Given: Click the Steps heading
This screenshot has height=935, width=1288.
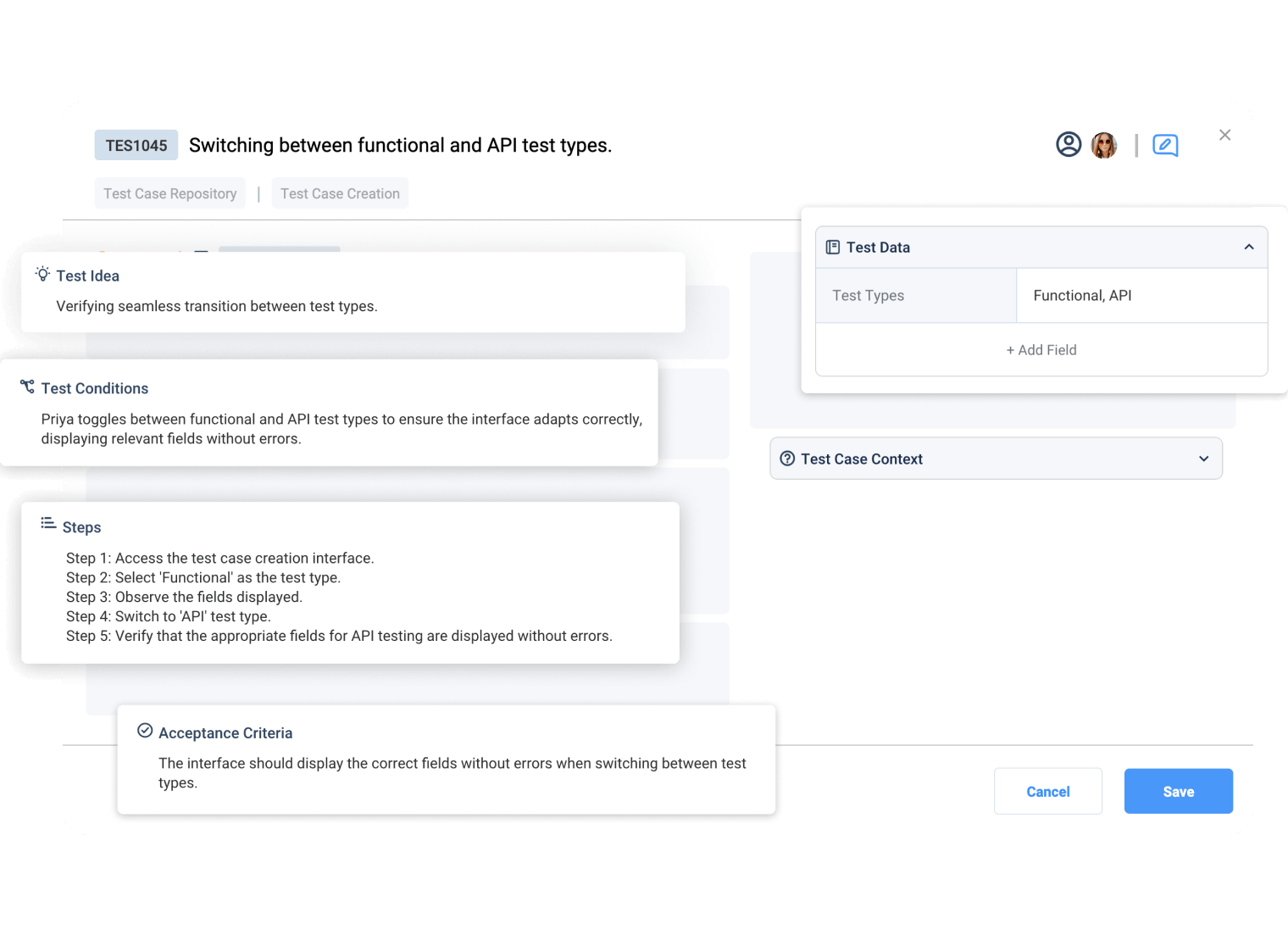Looking at the screenshot, I should 82,527.
